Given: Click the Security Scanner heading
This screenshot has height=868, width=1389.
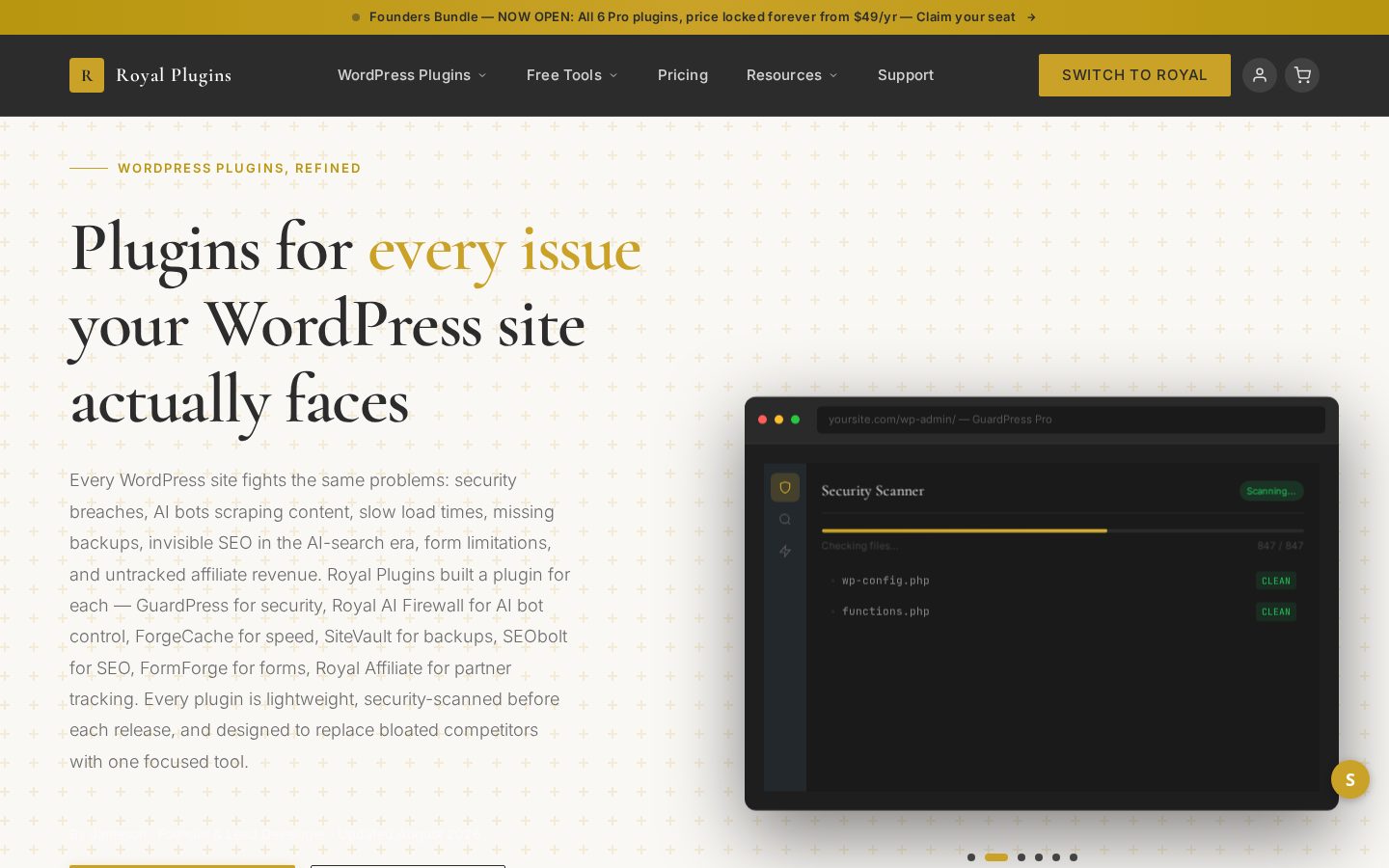Looking at the screenshot, I should pos(873,491).
